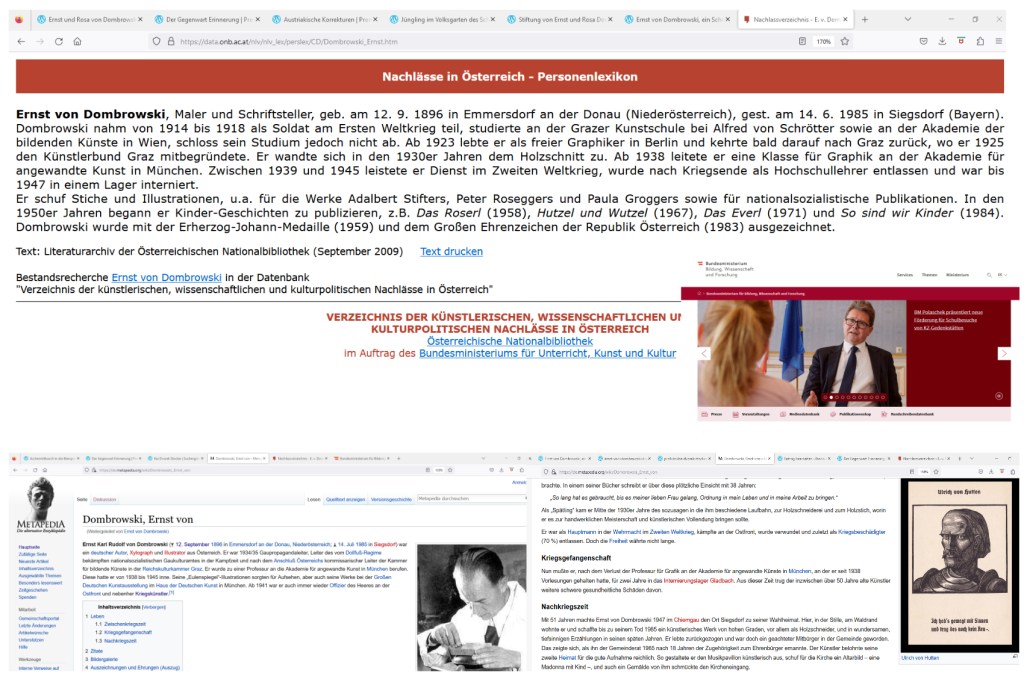
Task: Click the tracking protection shield icon
Action: pos(156,41)
